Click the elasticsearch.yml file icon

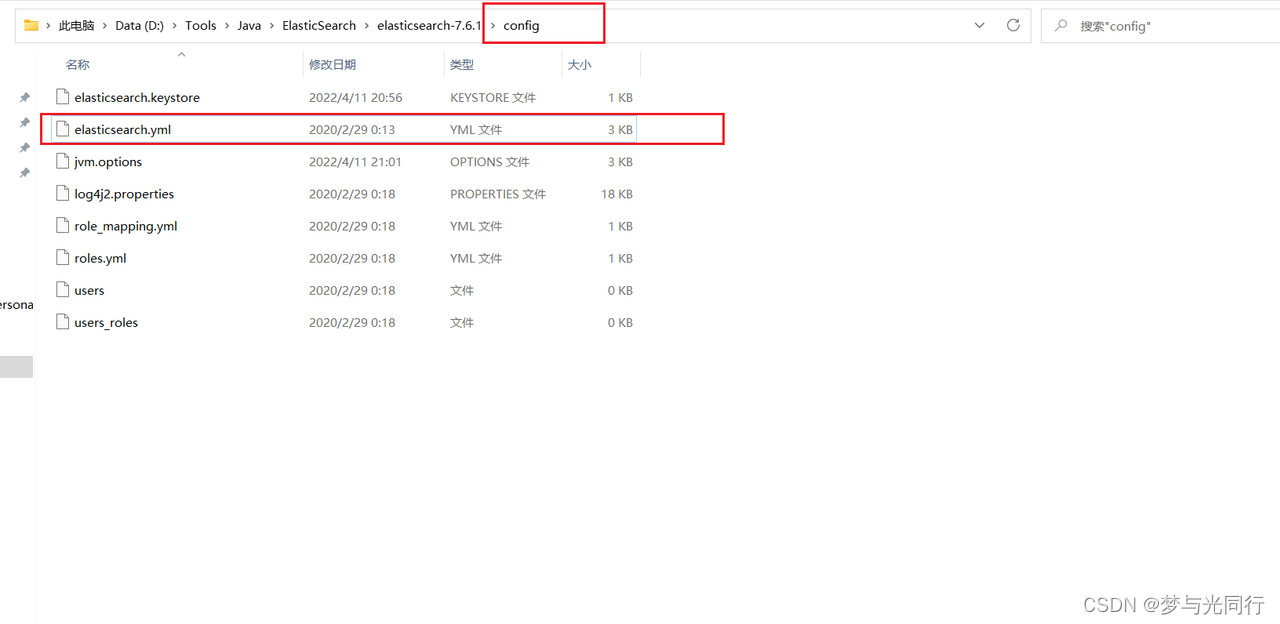63,129
